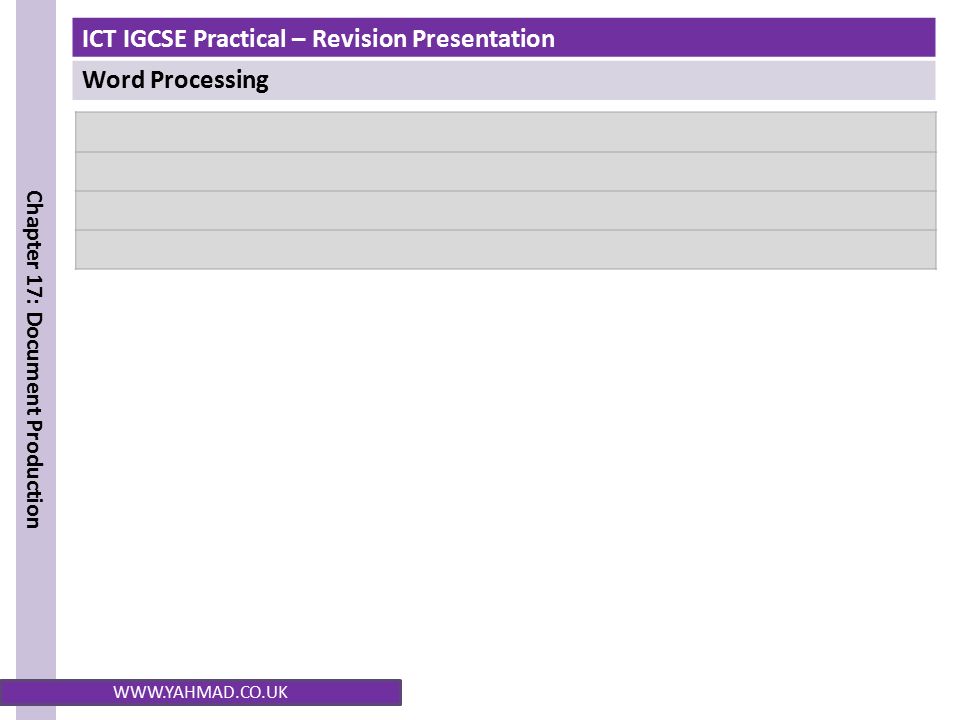Click the word "Practical" in the title
The height and width of the screenshot is (720, 960).
[239, 39]
